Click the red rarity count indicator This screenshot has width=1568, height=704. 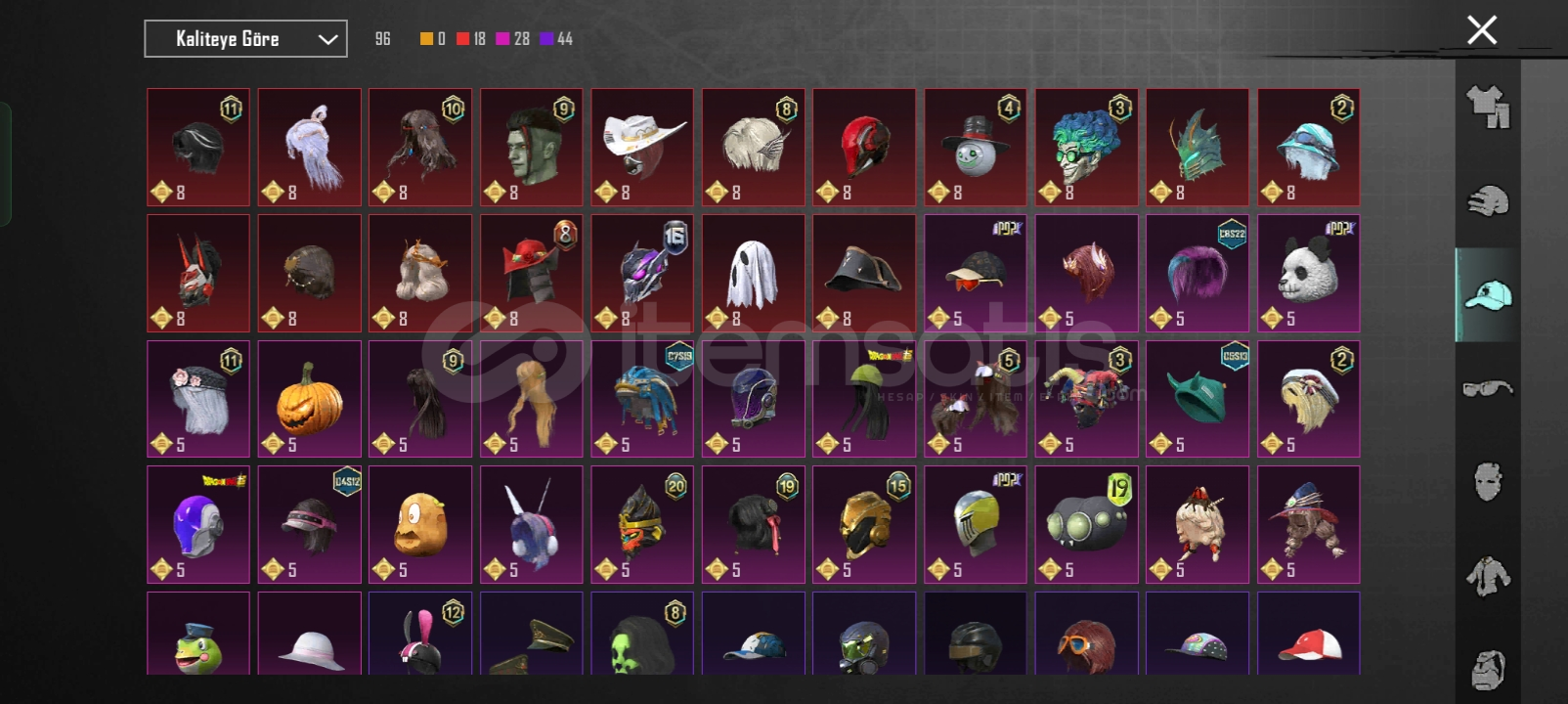(x=471, y=39)
